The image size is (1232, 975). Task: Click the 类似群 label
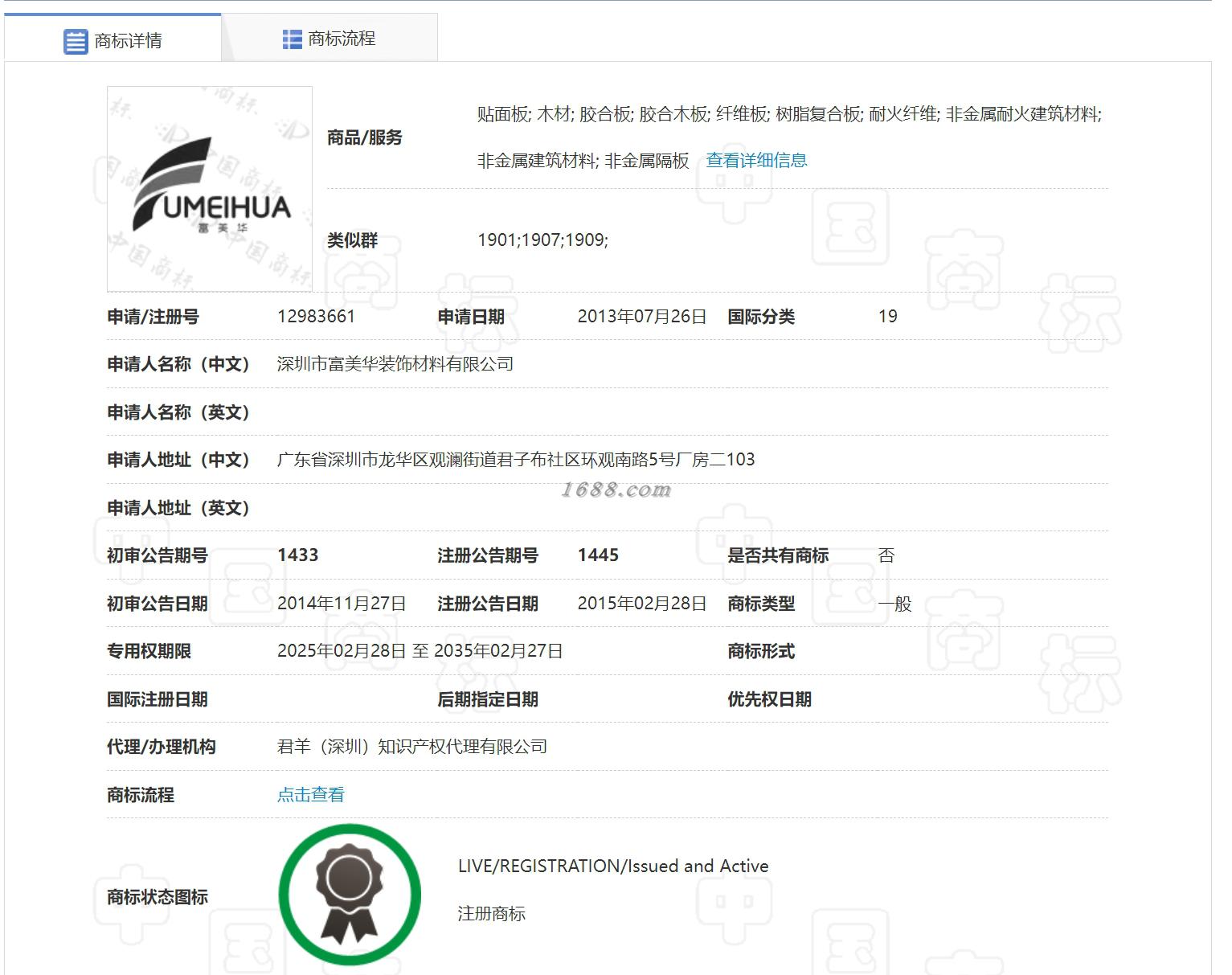(352, 240)
